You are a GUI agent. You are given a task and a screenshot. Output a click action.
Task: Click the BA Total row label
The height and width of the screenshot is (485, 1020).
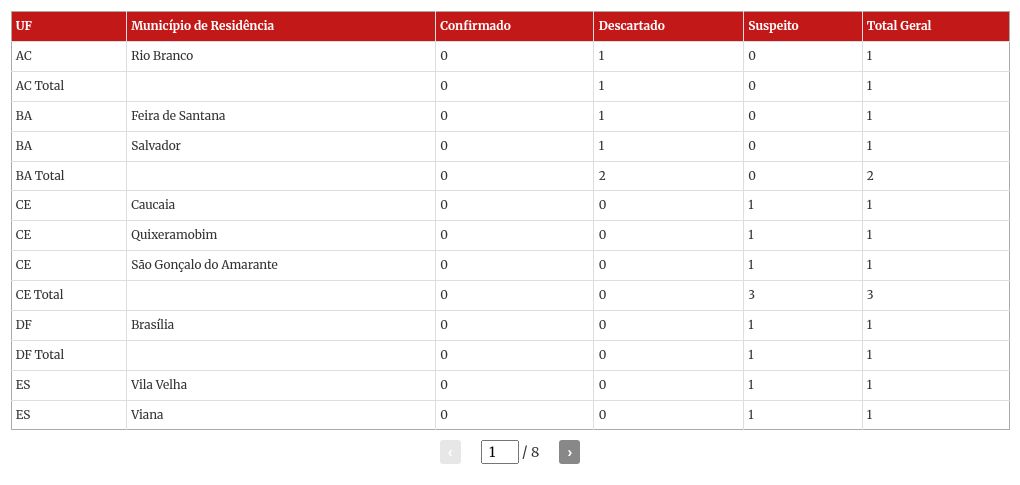(x=40, y=176)
